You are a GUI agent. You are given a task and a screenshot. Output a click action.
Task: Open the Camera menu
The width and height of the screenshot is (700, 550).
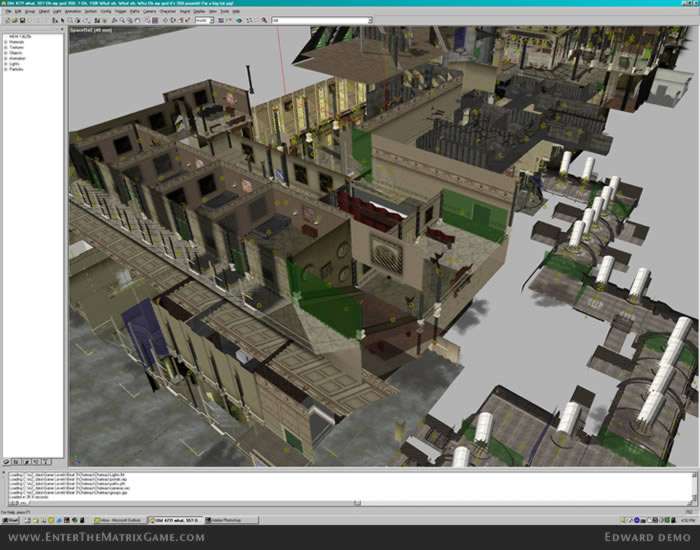[x=150, y=11]
